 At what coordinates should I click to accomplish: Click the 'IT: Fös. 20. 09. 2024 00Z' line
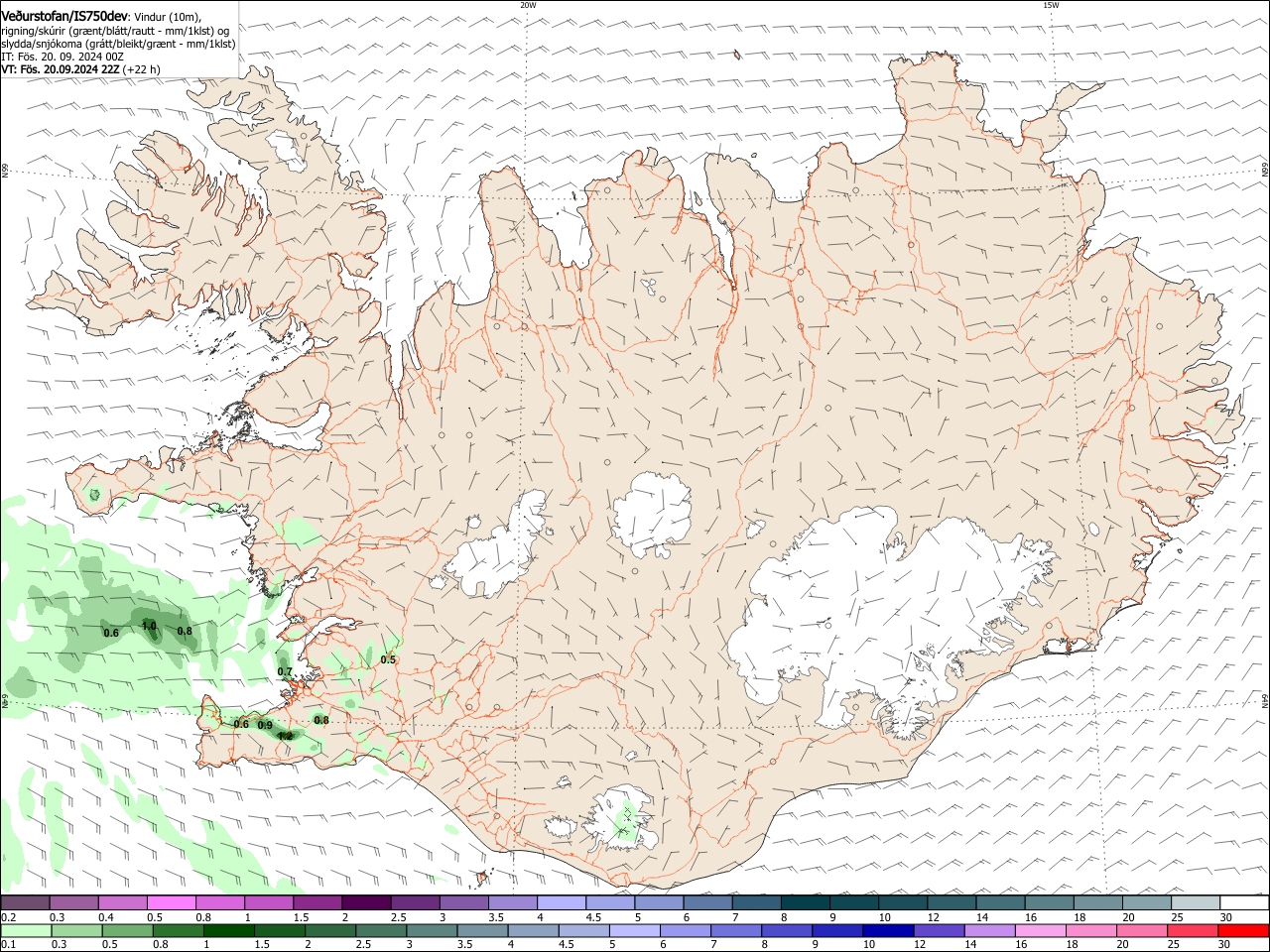[x=63, y=57]
